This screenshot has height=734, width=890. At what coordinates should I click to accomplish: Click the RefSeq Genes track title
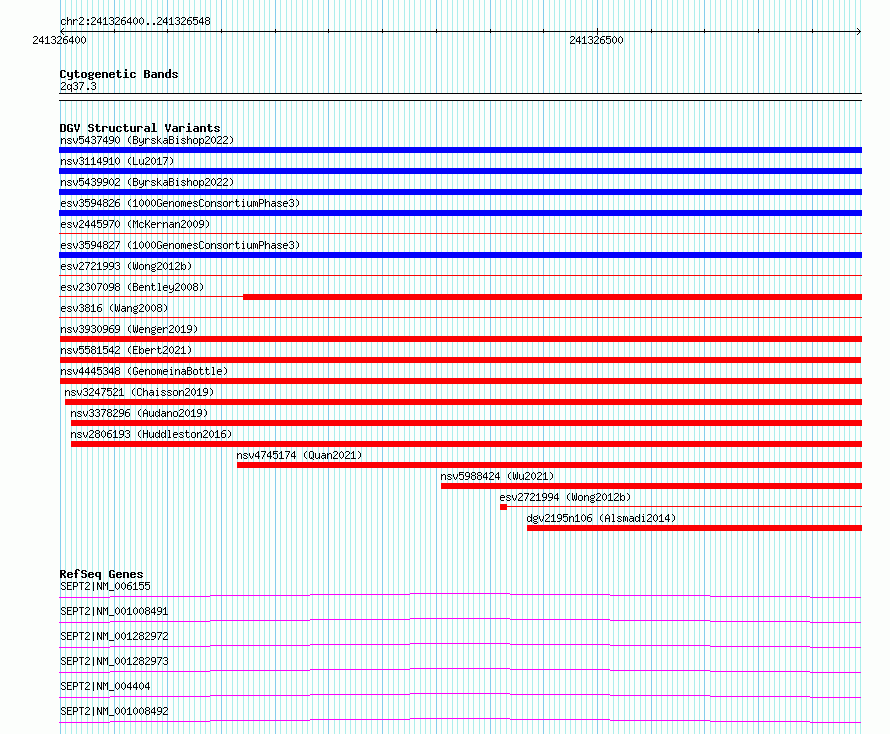pyautogui.click(x=101, y=574)
